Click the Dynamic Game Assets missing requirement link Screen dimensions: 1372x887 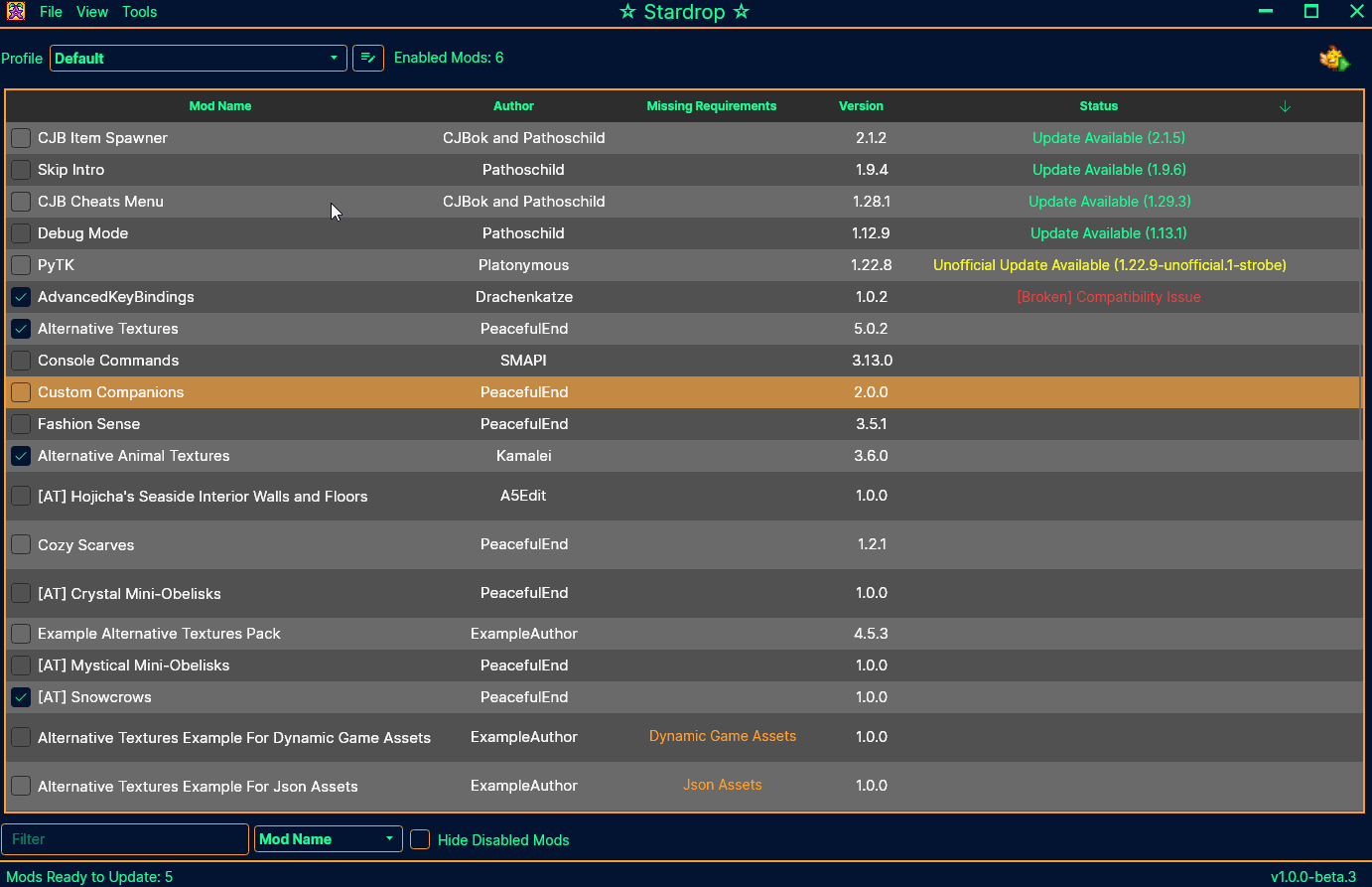(723, 736)
